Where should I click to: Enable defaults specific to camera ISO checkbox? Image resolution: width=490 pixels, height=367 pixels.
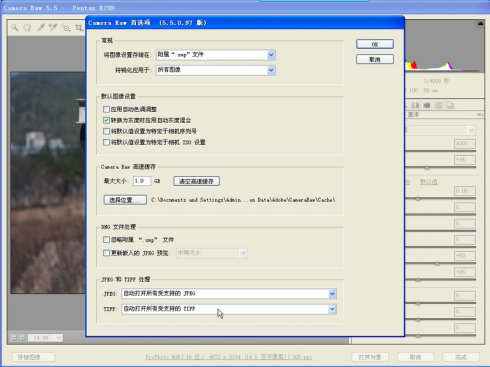click(x=106, y=142)
